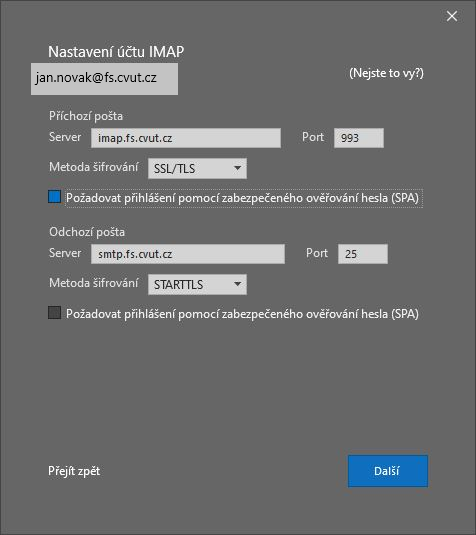The height and width of the screenshot is (535, 476).
Task: Click the Metoda šifrování label under Příchozí pošta
Action: click(x=94, y=167)
